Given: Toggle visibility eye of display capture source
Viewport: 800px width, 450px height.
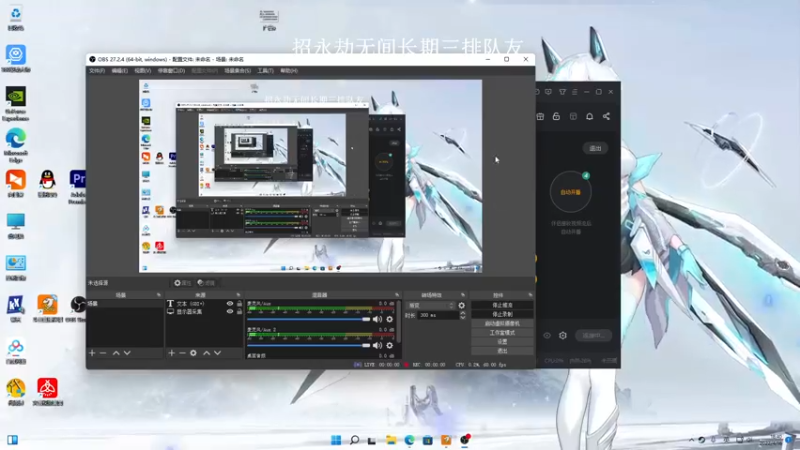Looking at the screenshot, I should point(230,311).
